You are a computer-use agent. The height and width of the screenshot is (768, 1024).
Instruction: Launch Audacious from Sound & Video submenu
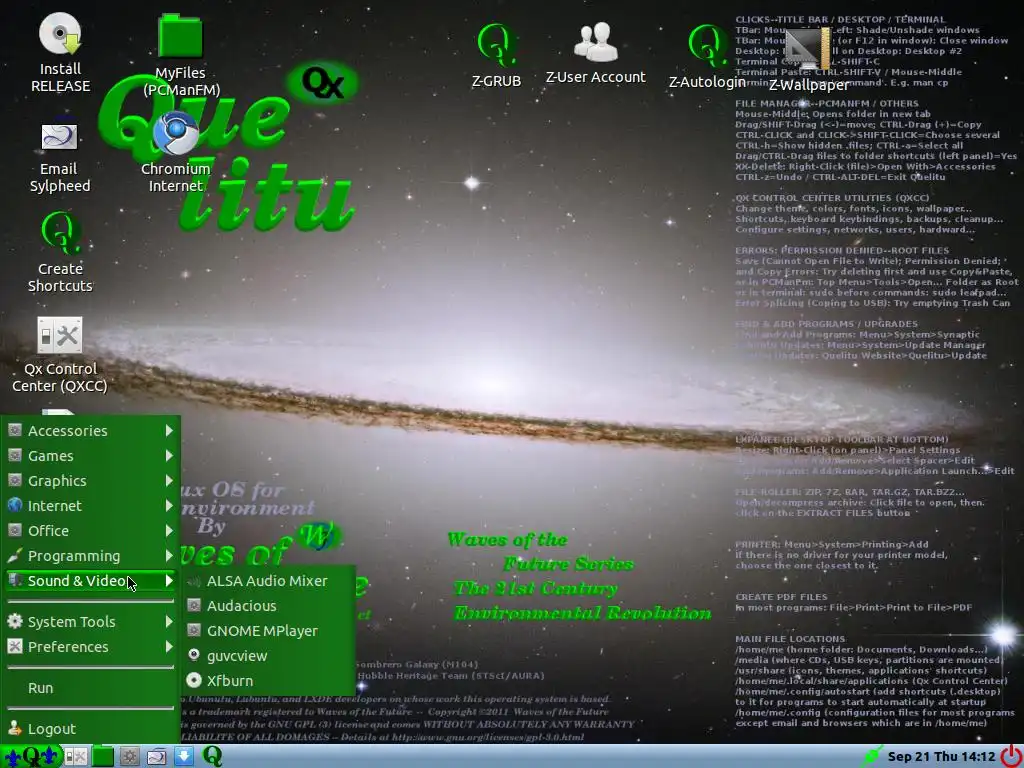269,605
